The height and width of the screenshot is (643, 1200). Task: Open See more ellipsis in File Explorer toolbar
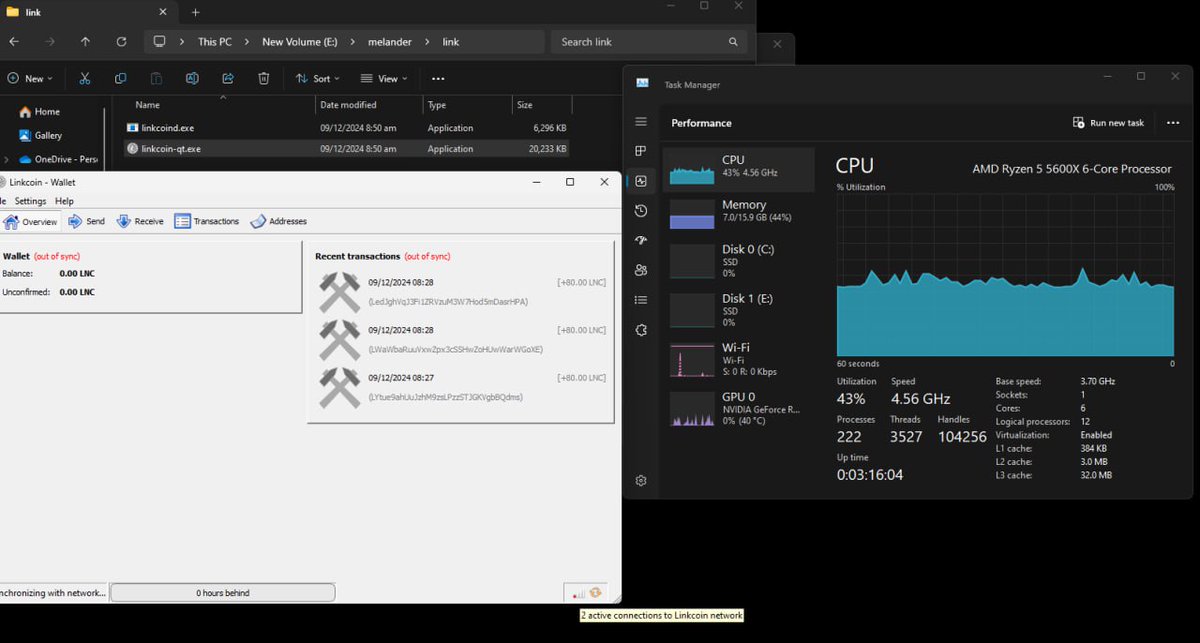pos(438,78)
